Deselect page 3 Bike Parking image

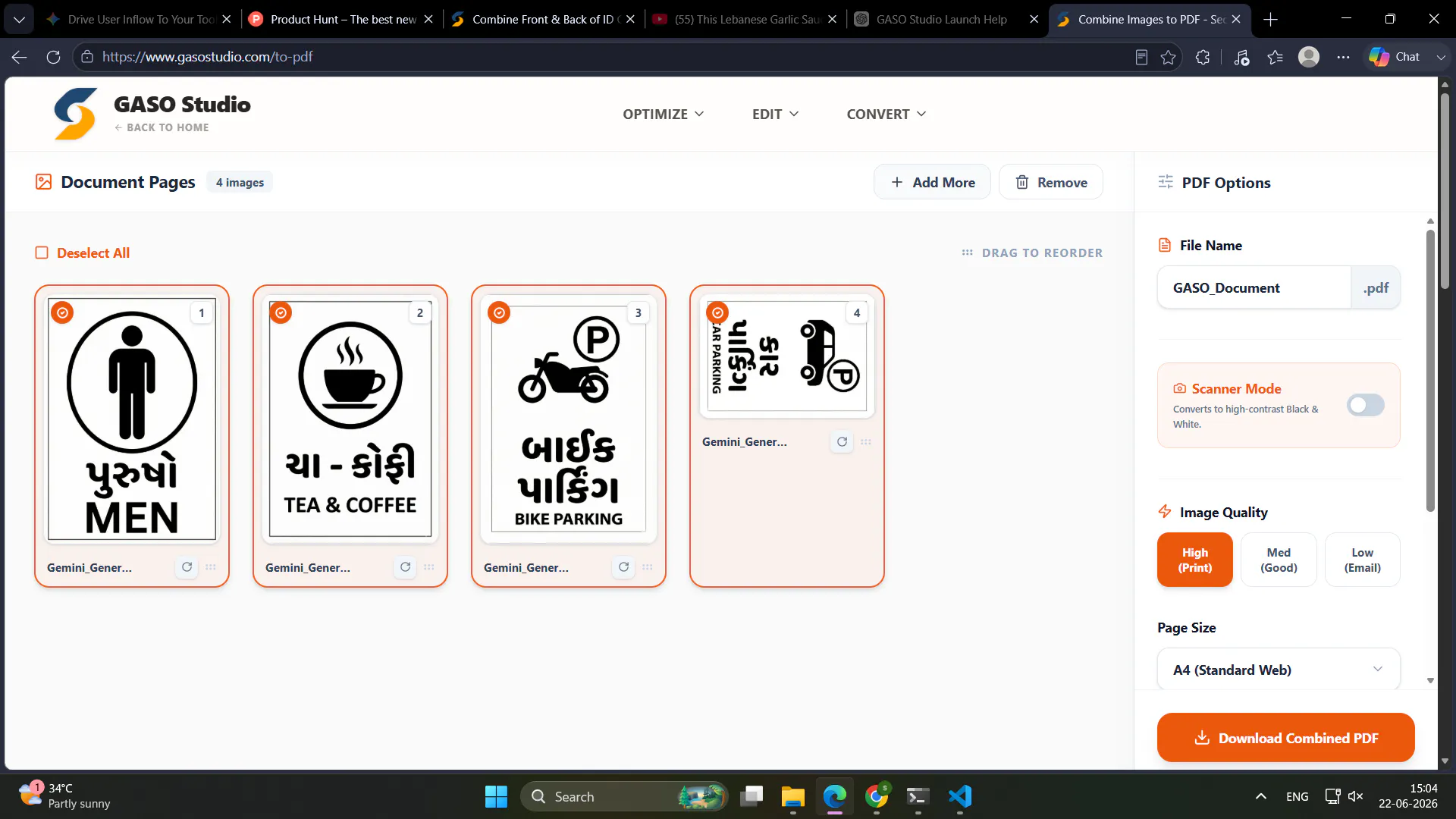click(x=499, y=312)
